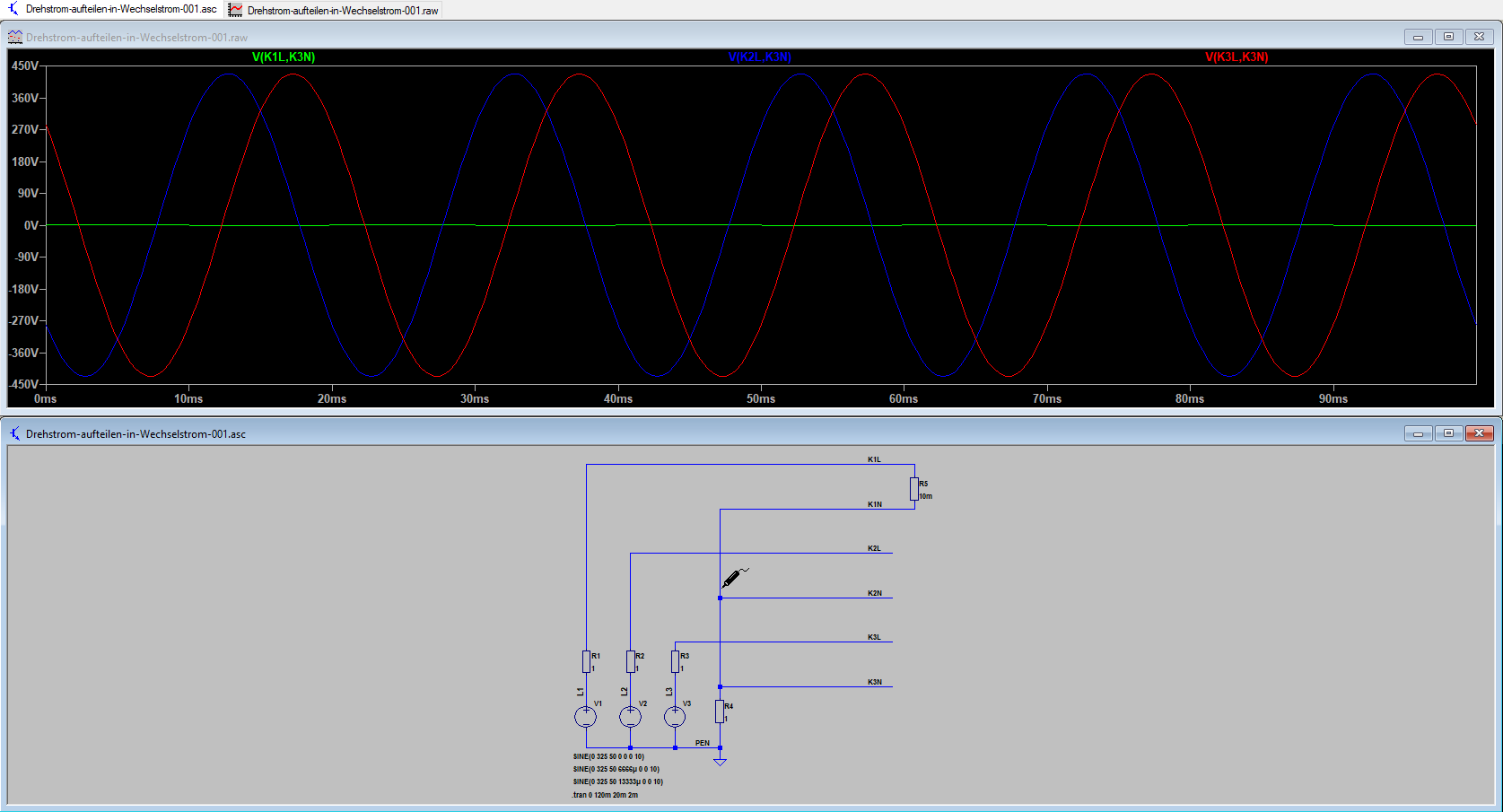Select voltage source V2 symbol
This screenshot has height=812, width=1503.
631,717
